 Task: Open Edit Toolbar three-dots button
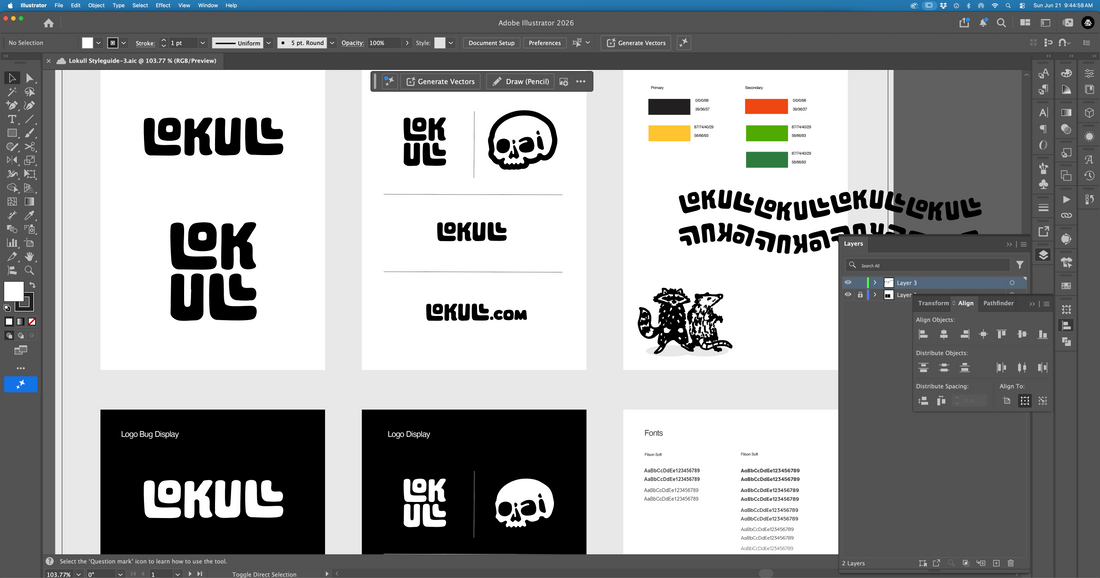tap(20, 368)
